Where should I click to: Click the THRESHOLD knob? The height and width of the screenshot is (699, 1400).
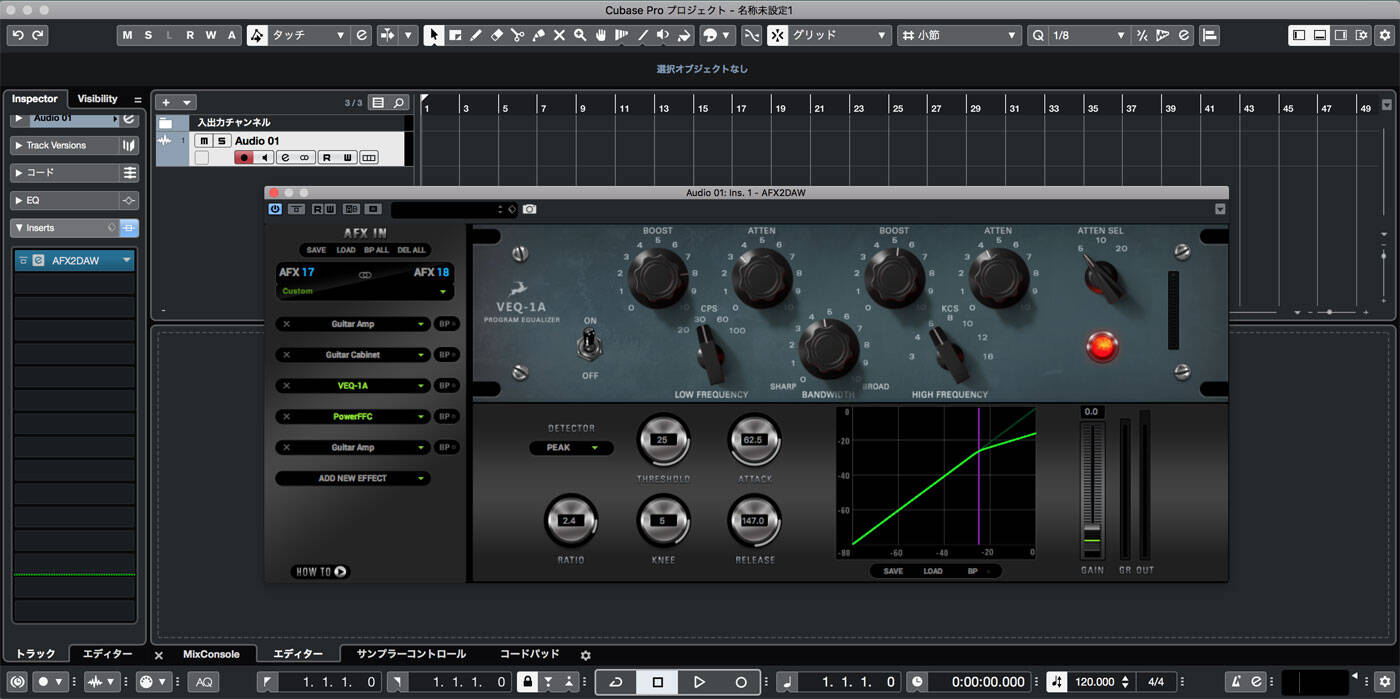pyautogui.click(x=662, y=439)
